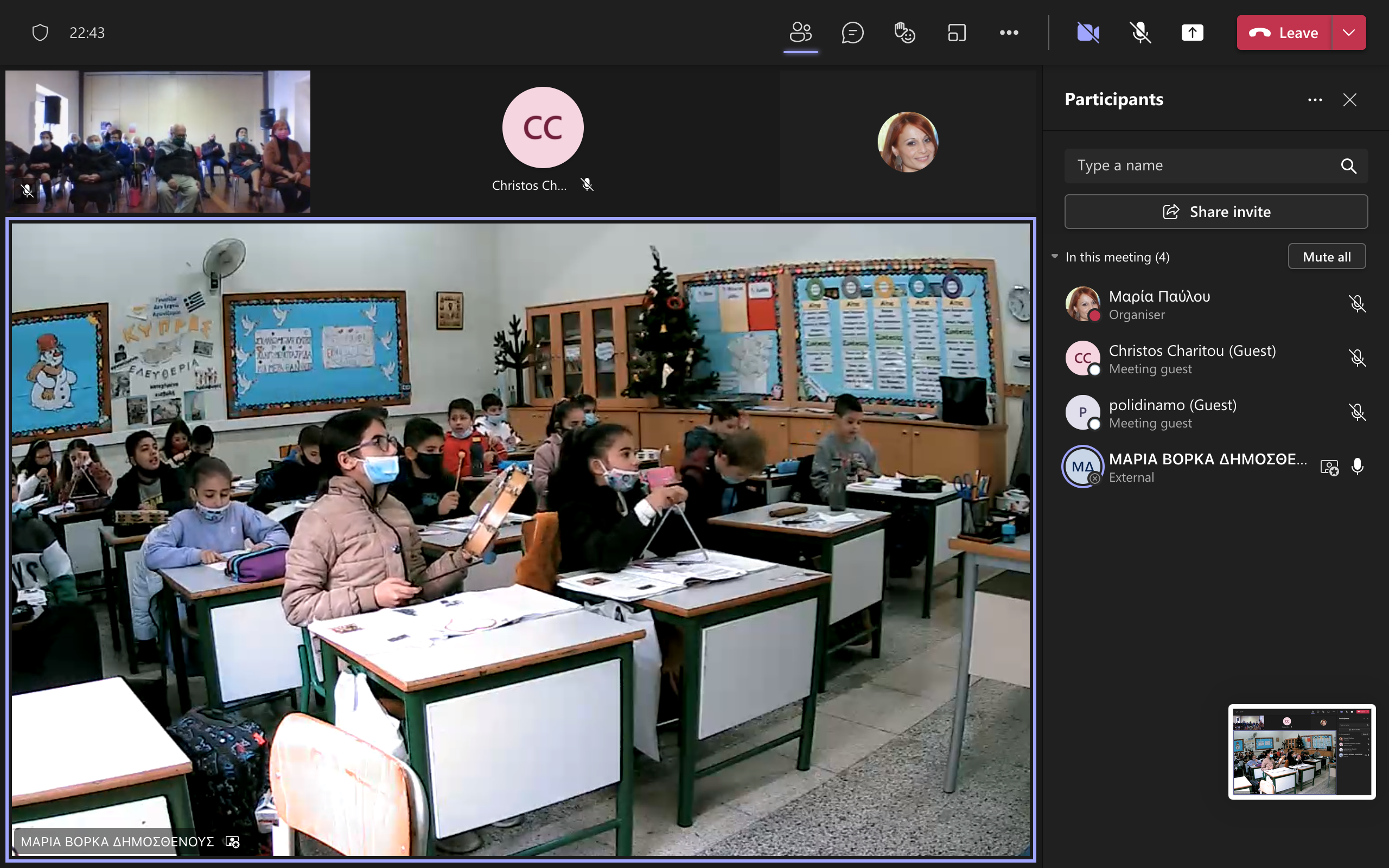Click the CC avatar in participants list
The height and width of the screenshot is (868, 1389).
[x=1082, y=358]
